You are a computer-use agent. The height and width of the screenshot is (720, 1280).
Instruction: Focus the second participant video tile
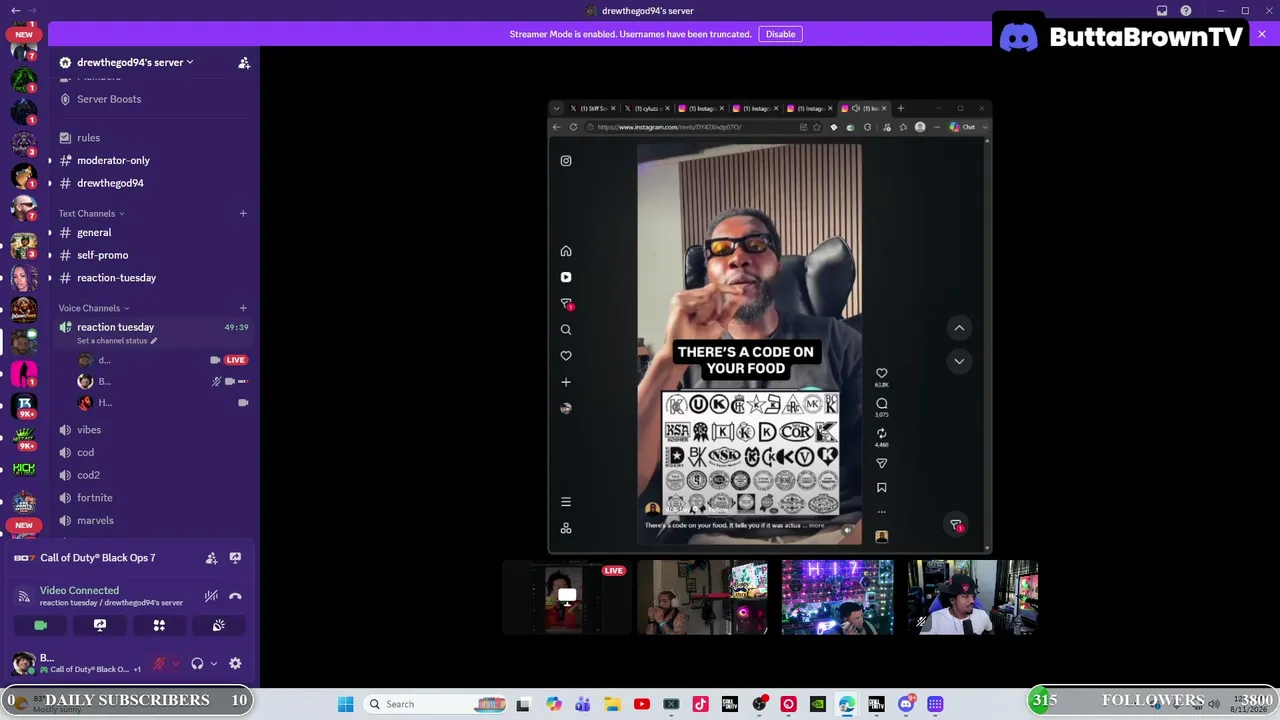click(702, 598)
